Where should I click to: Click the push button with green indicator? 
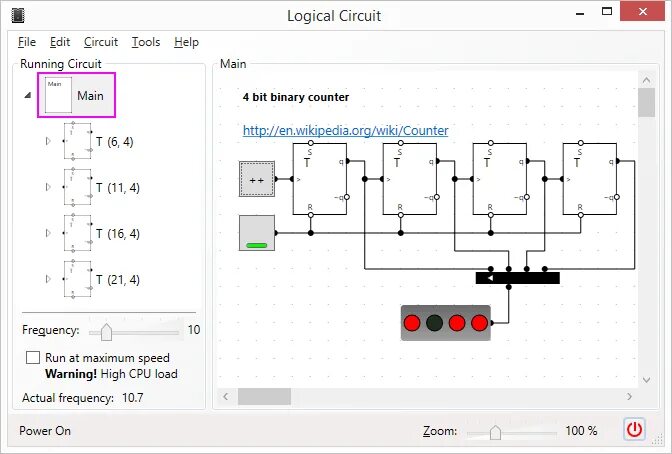257,233
